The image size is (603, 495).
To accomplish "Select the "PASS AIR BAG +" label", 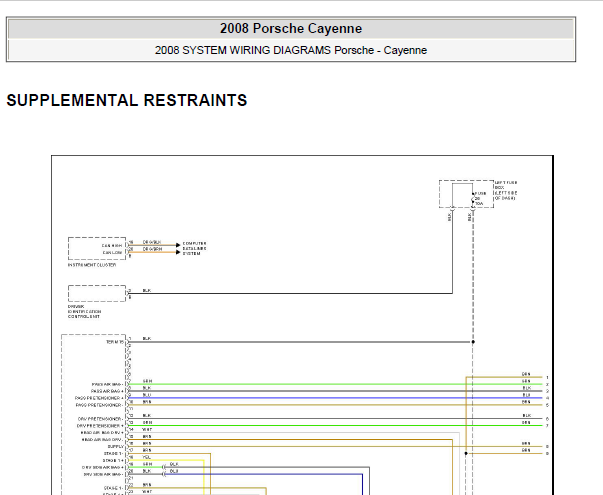I will [x=107, y=391].
